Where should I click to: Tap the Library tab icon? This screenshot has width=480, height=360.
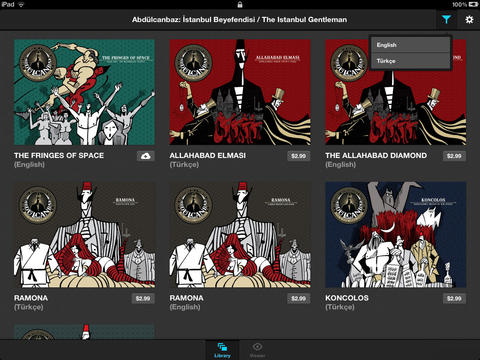[222, 350]
